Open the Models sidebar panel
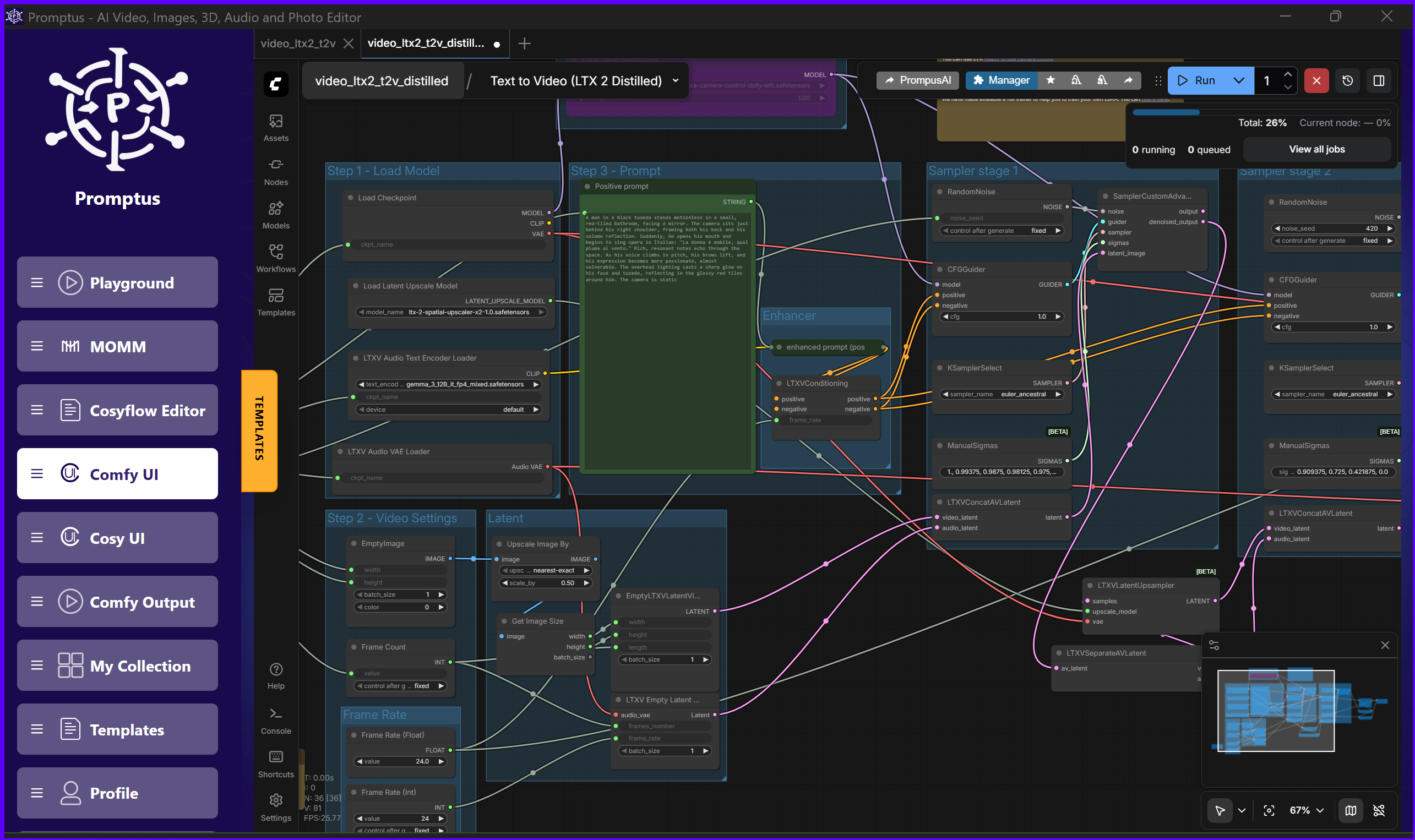1415x840 pixels. pyautogui.click(x=276, y=215)
